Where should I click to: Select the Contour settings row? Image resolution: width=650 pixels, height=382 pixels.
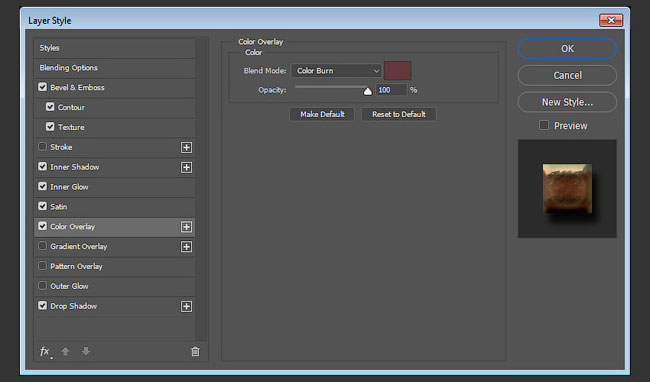point(114,108)
